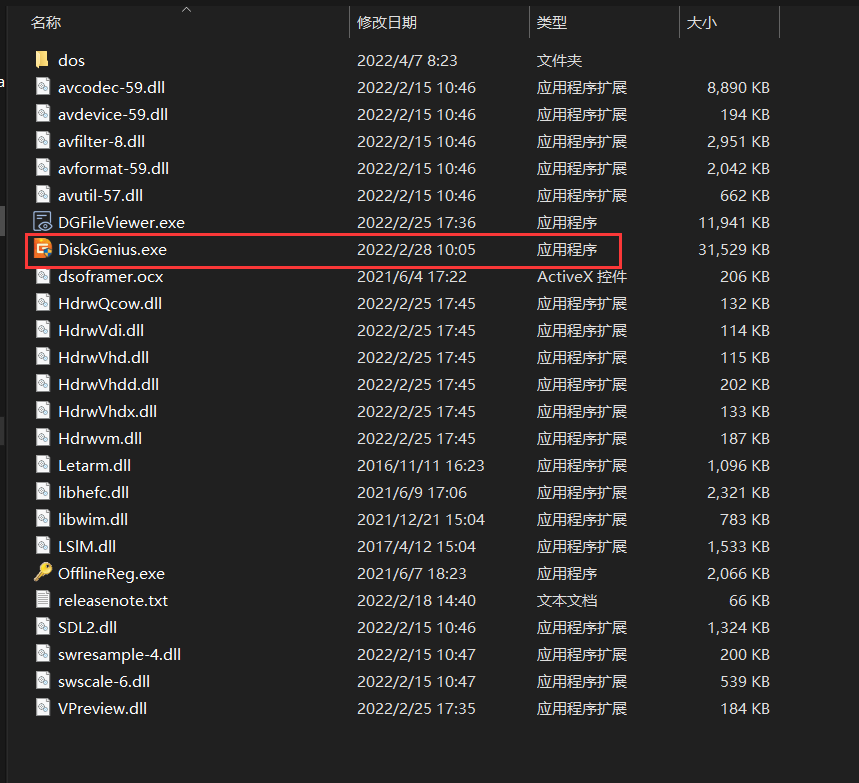Image resolution: width=859 pixels, height=783 pixels.
Task: Select the file name SDL2.dll
Action: click(88, 627)
